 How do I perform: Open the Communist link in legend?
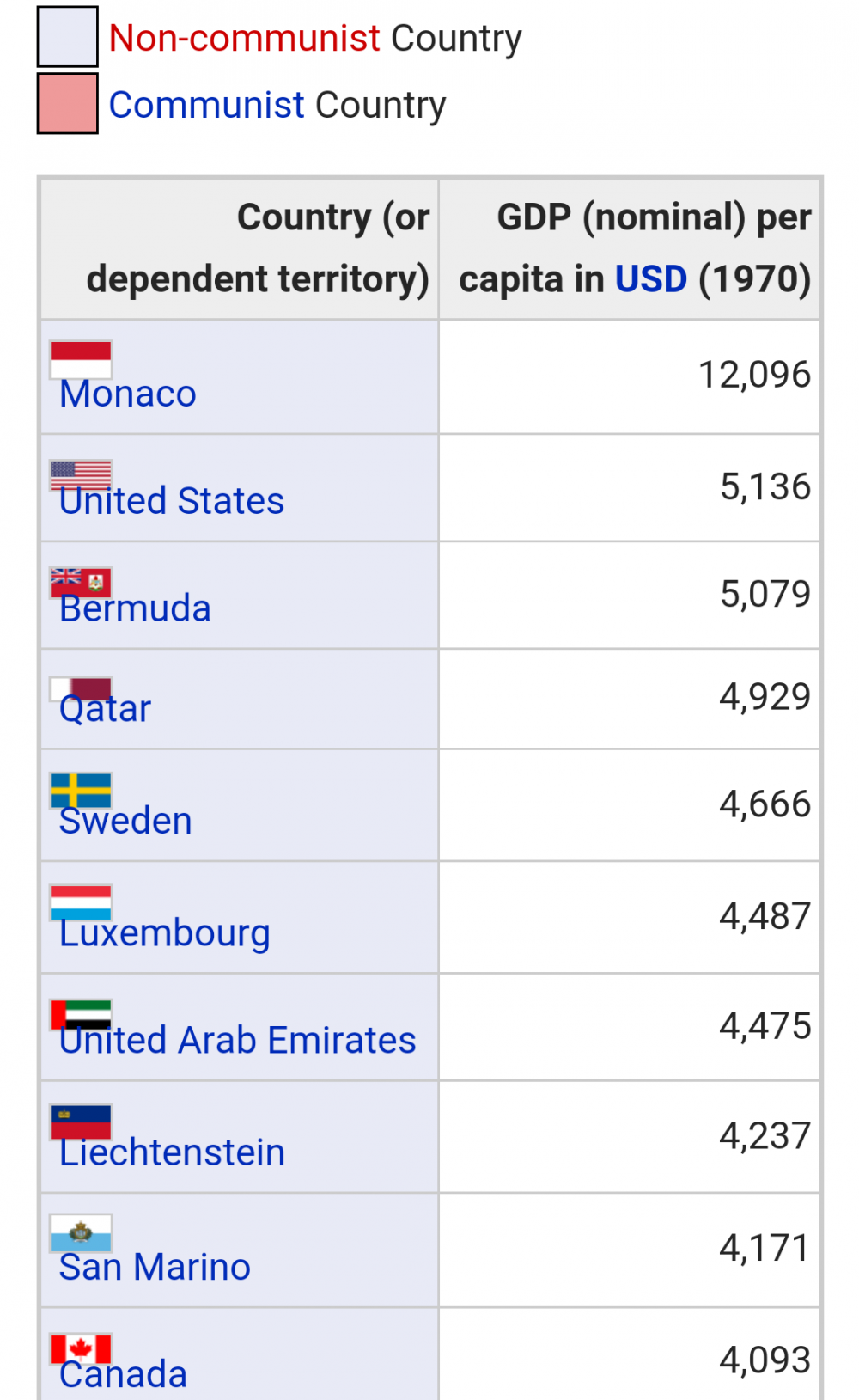click(206, 106)
